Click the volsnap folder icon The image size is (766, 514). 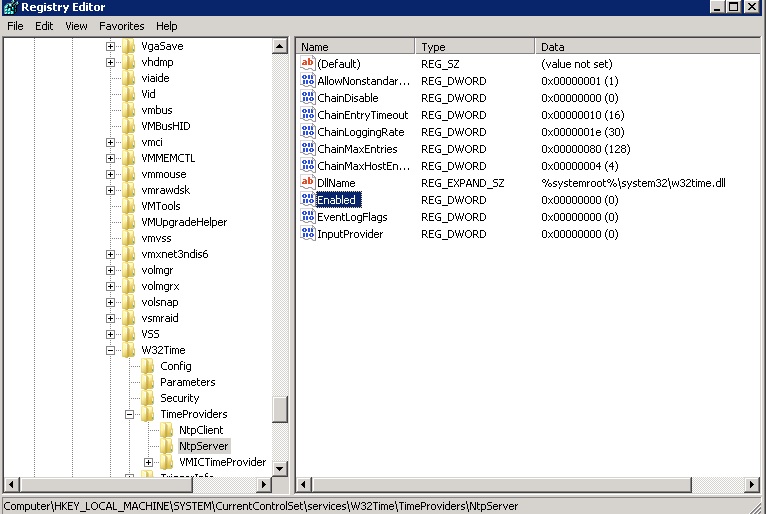(128, 302)
